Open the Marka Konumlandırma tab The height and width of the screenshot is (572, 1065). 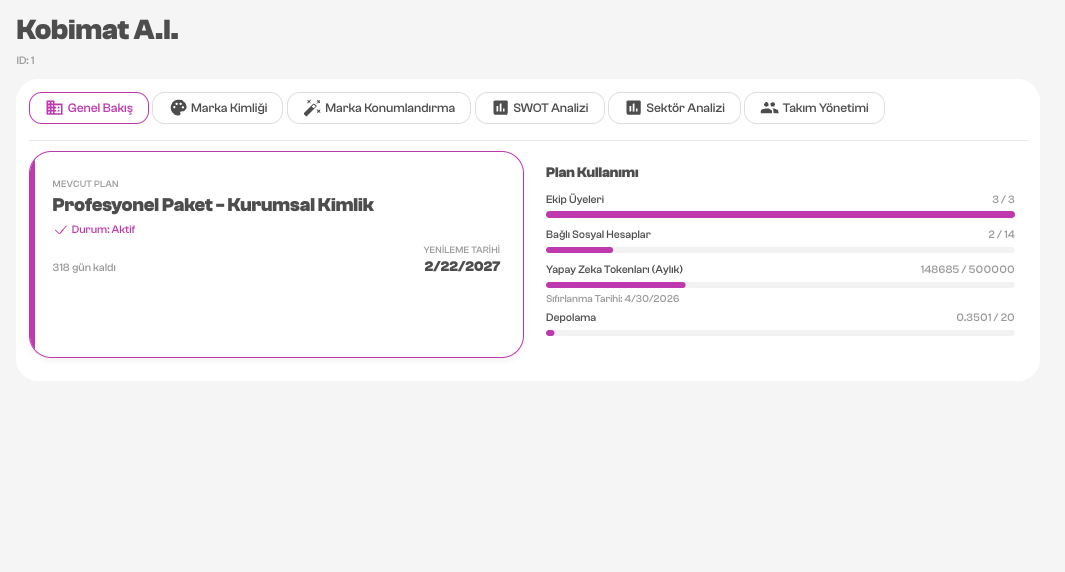pos(379,108)
